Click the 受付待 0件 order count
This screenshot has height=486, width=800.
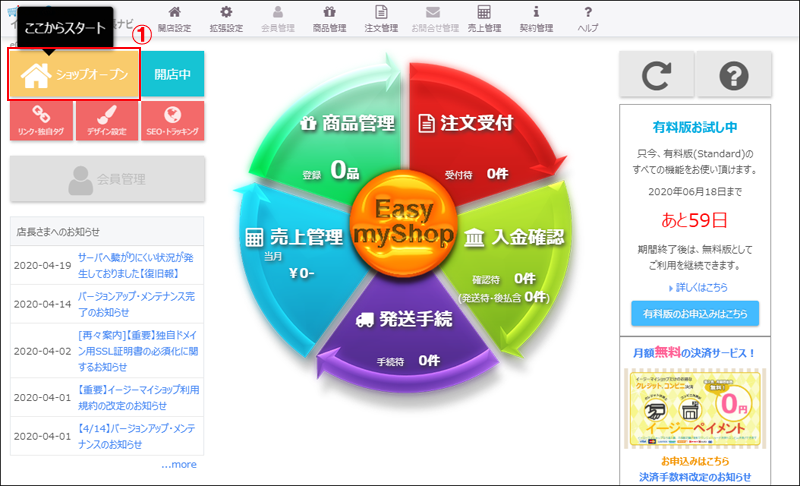476,174
